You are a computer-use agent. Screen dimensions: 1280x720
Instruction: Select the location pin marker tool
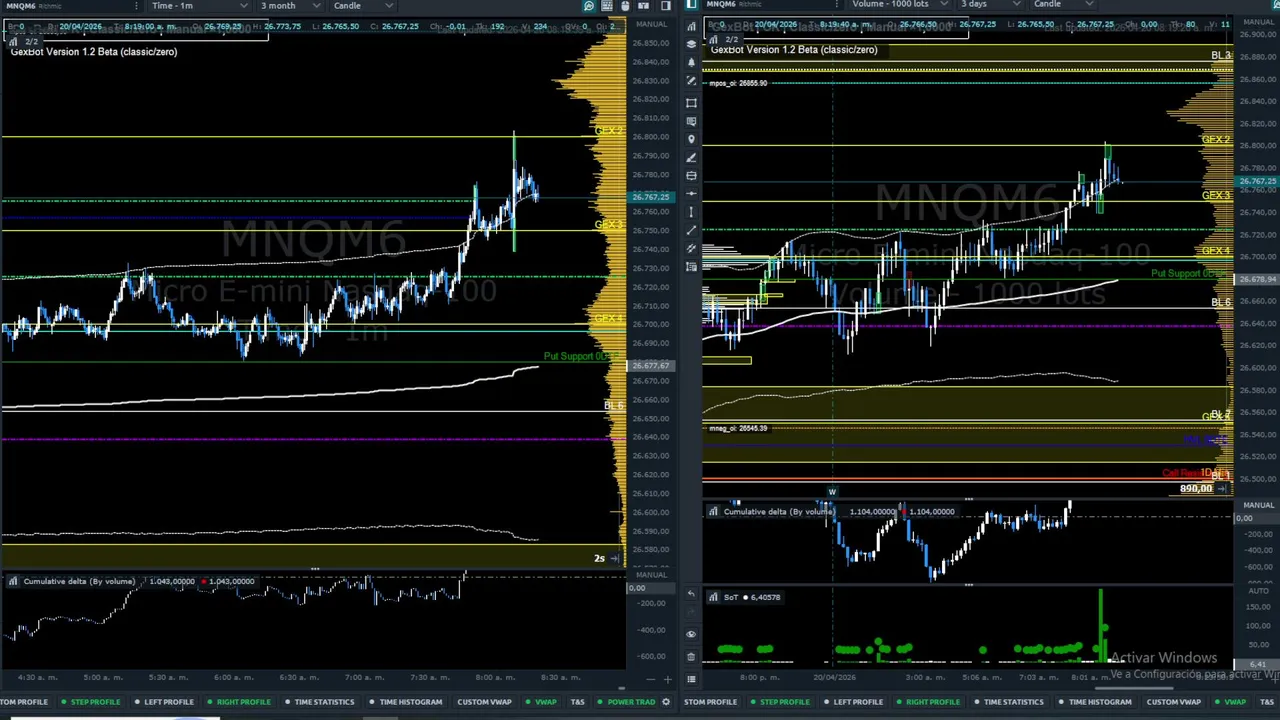691,139
